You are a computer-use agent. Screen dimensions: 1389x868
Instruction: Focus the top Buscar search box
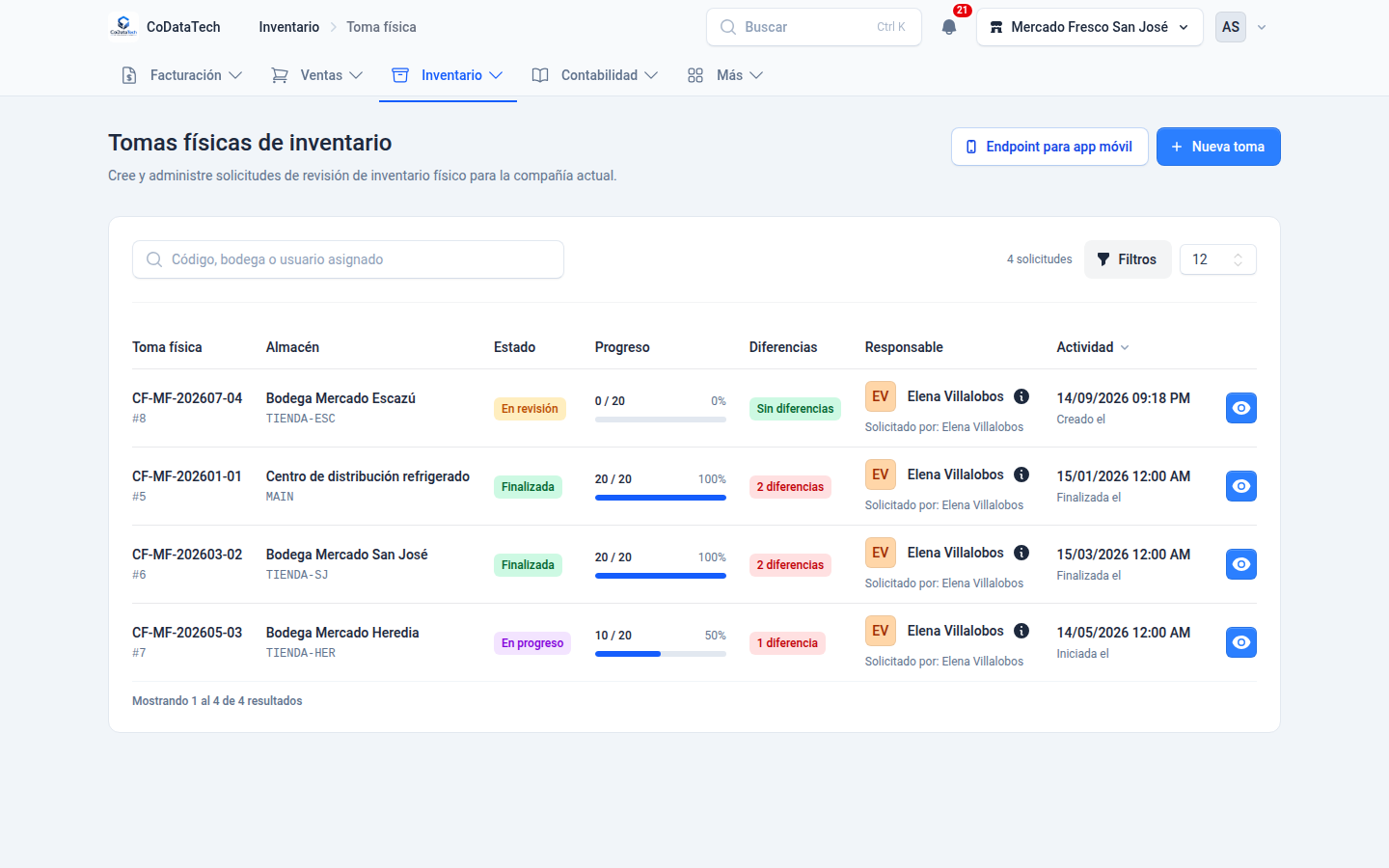coord(814,27)
